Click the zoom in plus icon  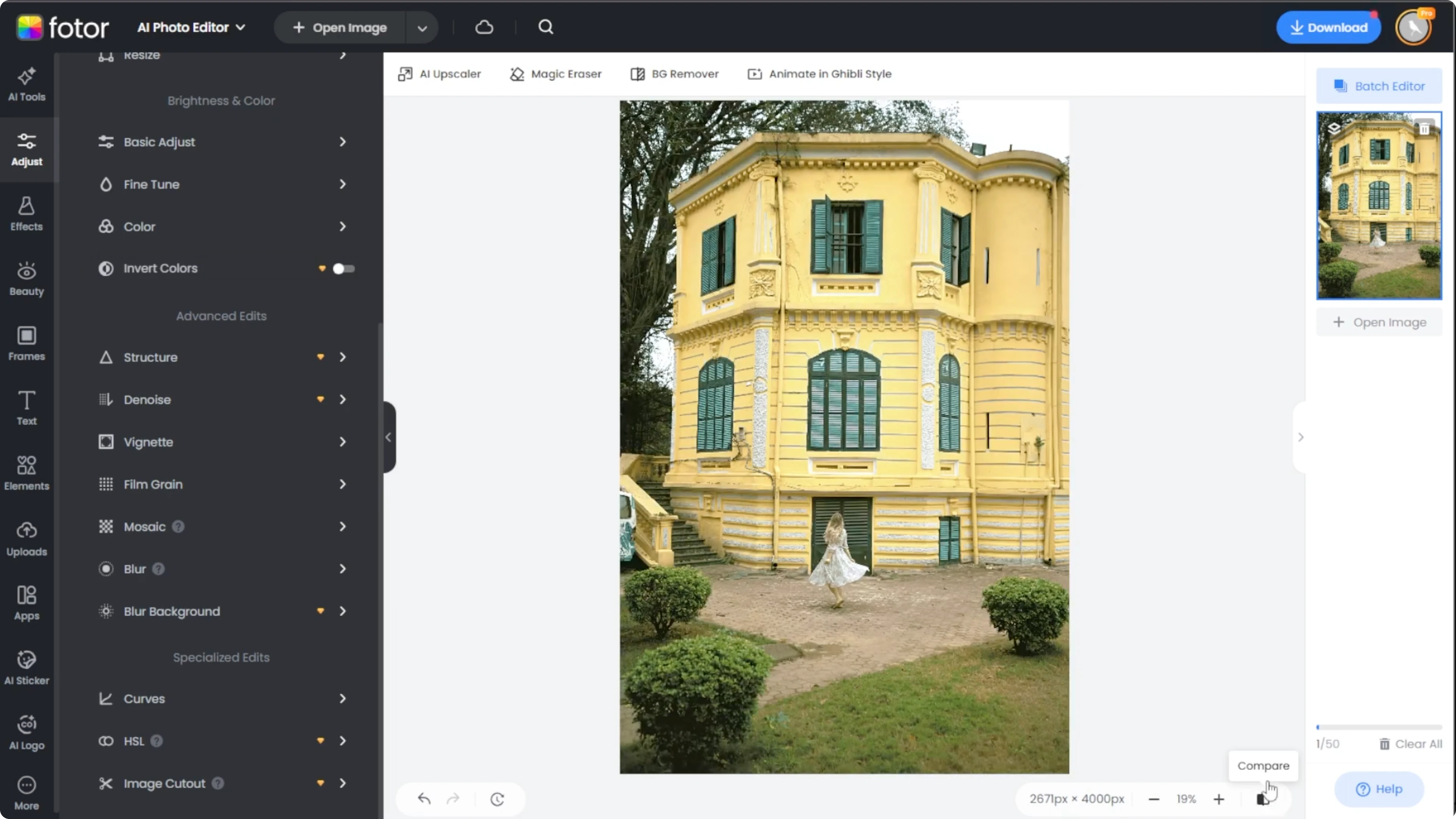pos(1219,799)
